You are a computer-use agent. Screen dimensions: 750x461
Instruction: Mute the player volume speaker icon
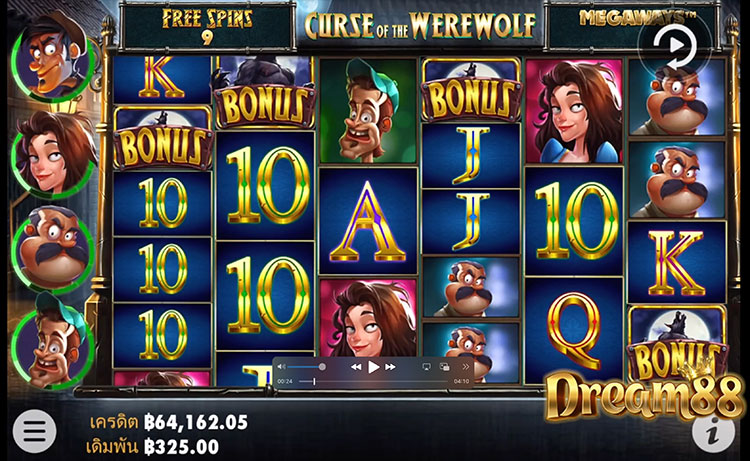pyautogui.click(x=282, y=367)
